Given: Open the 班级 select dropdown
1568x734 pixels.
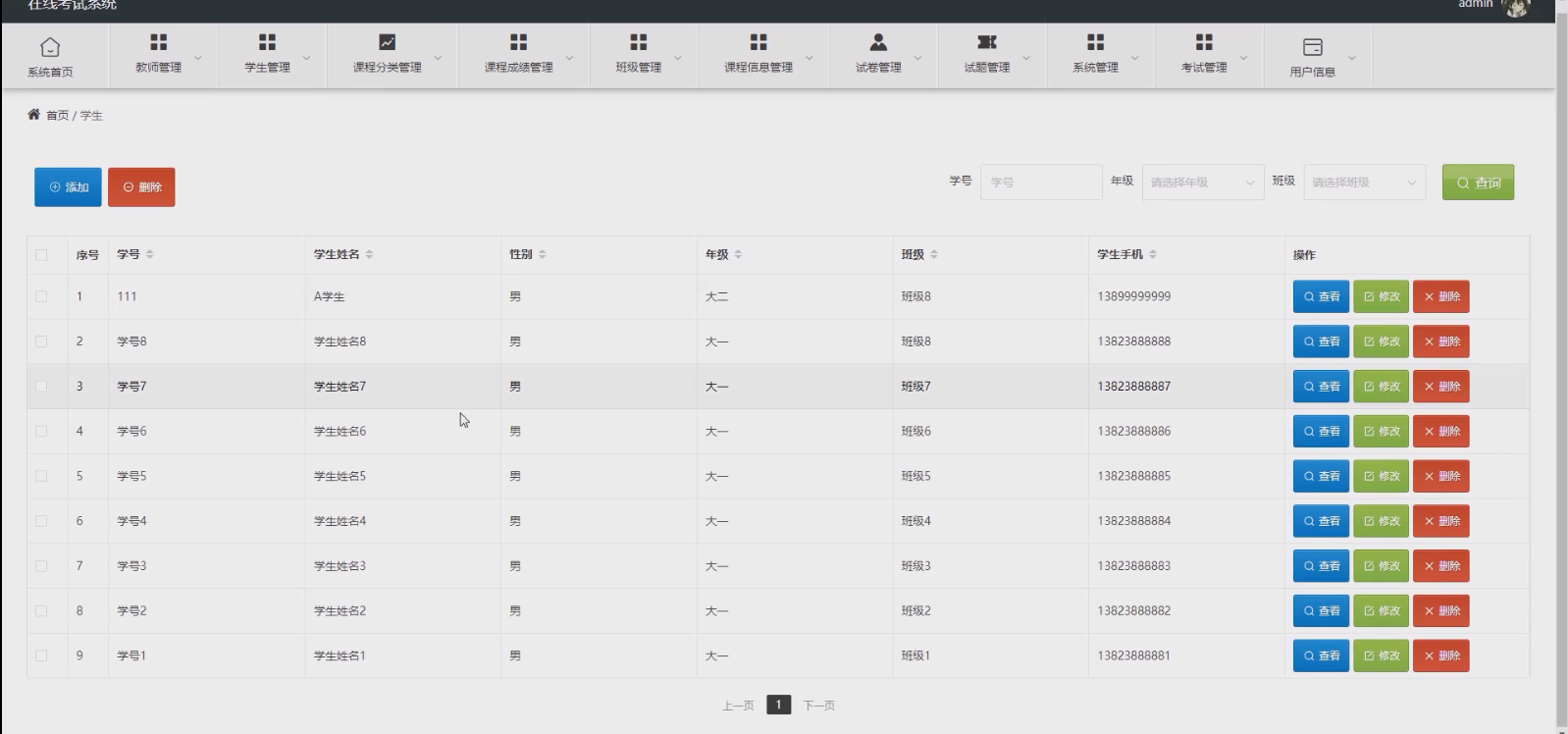Looking at the screenshot, I should [1365, 183].
